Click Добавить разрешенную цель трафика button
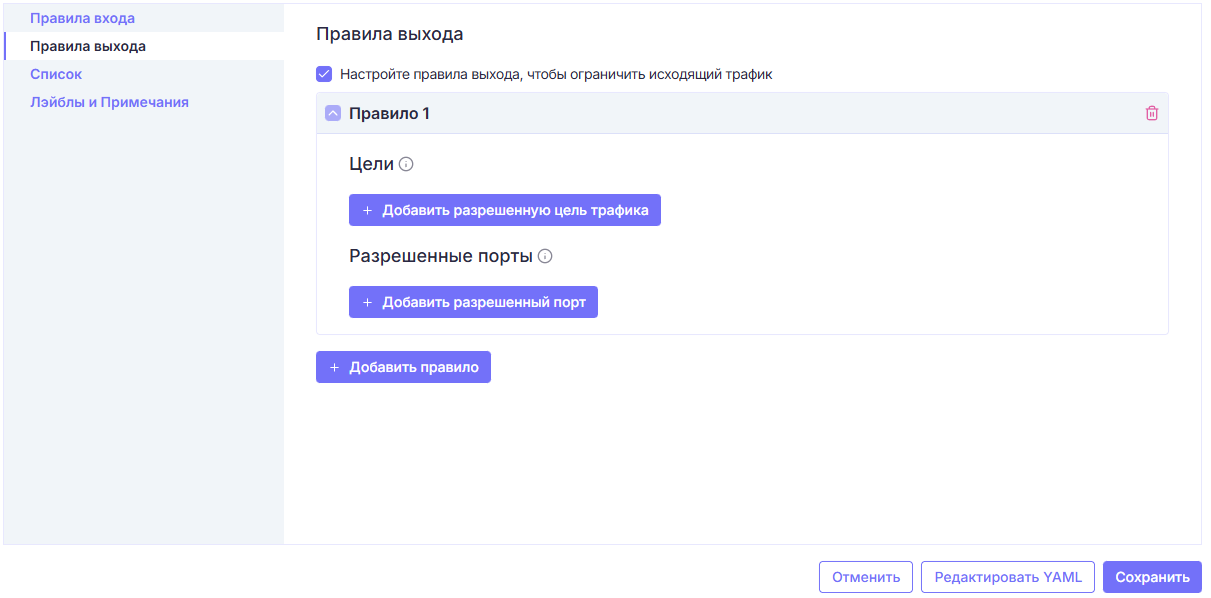Image resolution: width=1211 pixels, height=598 pixels. [505, 210]
